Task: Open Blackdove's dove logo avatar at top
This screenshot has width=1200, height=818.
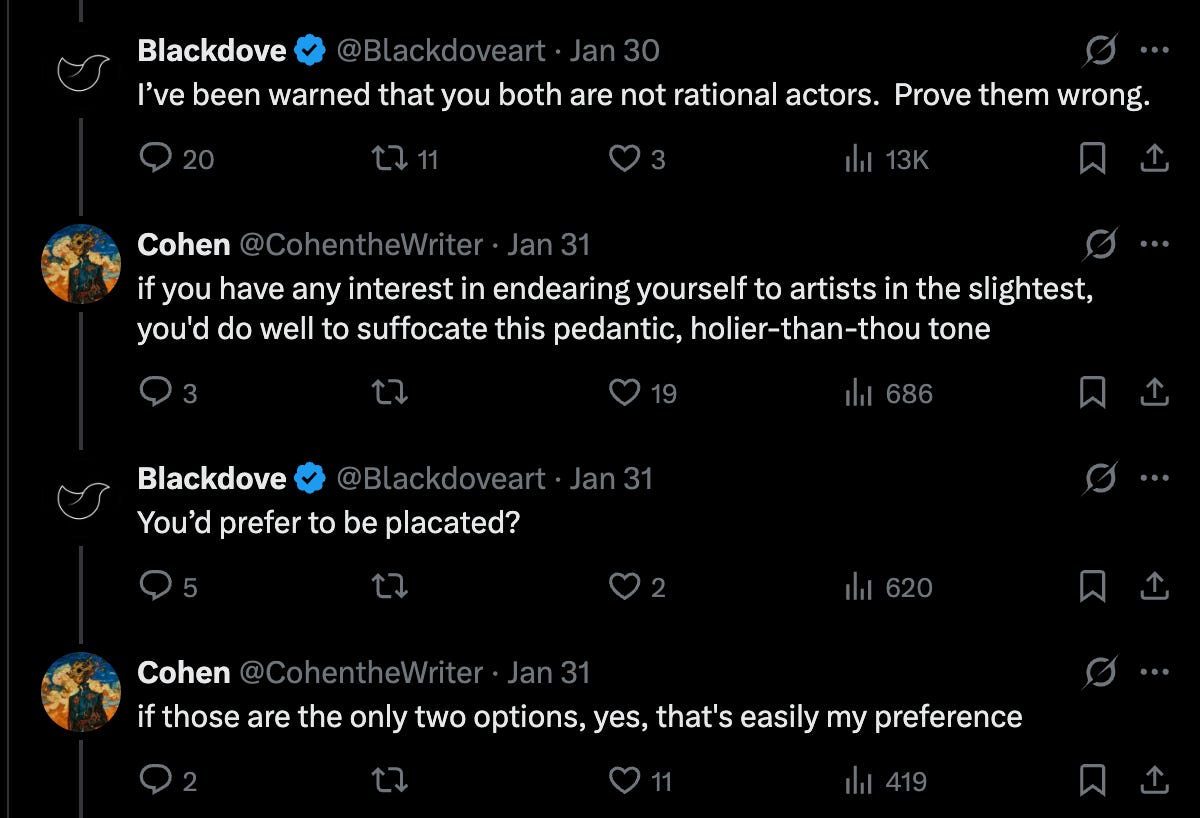Action: click(80, 70)
